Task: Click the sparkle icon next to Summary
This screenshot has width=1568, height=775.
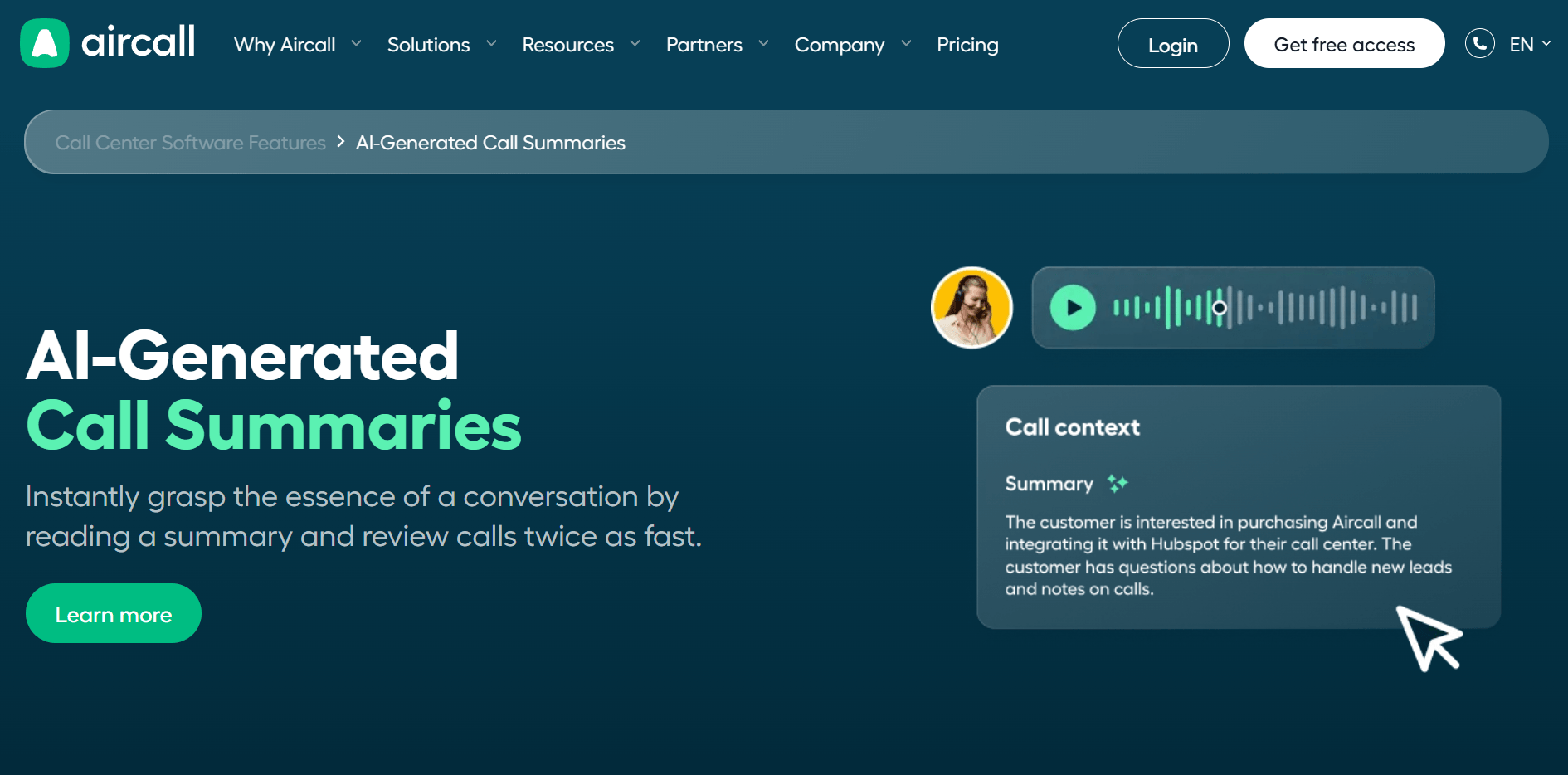Action: pyautogui.click(x=1117, y=482)
